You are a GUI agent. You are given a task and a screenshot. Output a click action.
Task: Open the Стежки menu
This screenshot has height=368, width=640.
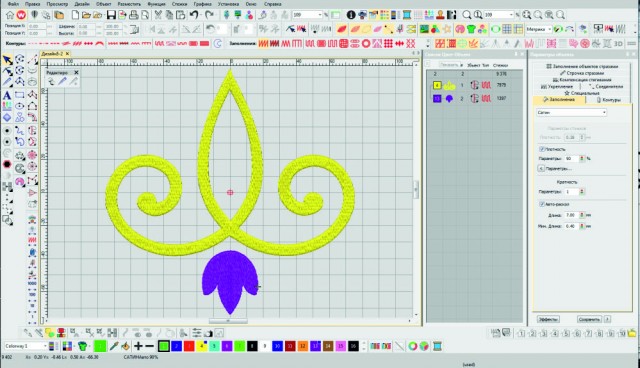point(179,4)
